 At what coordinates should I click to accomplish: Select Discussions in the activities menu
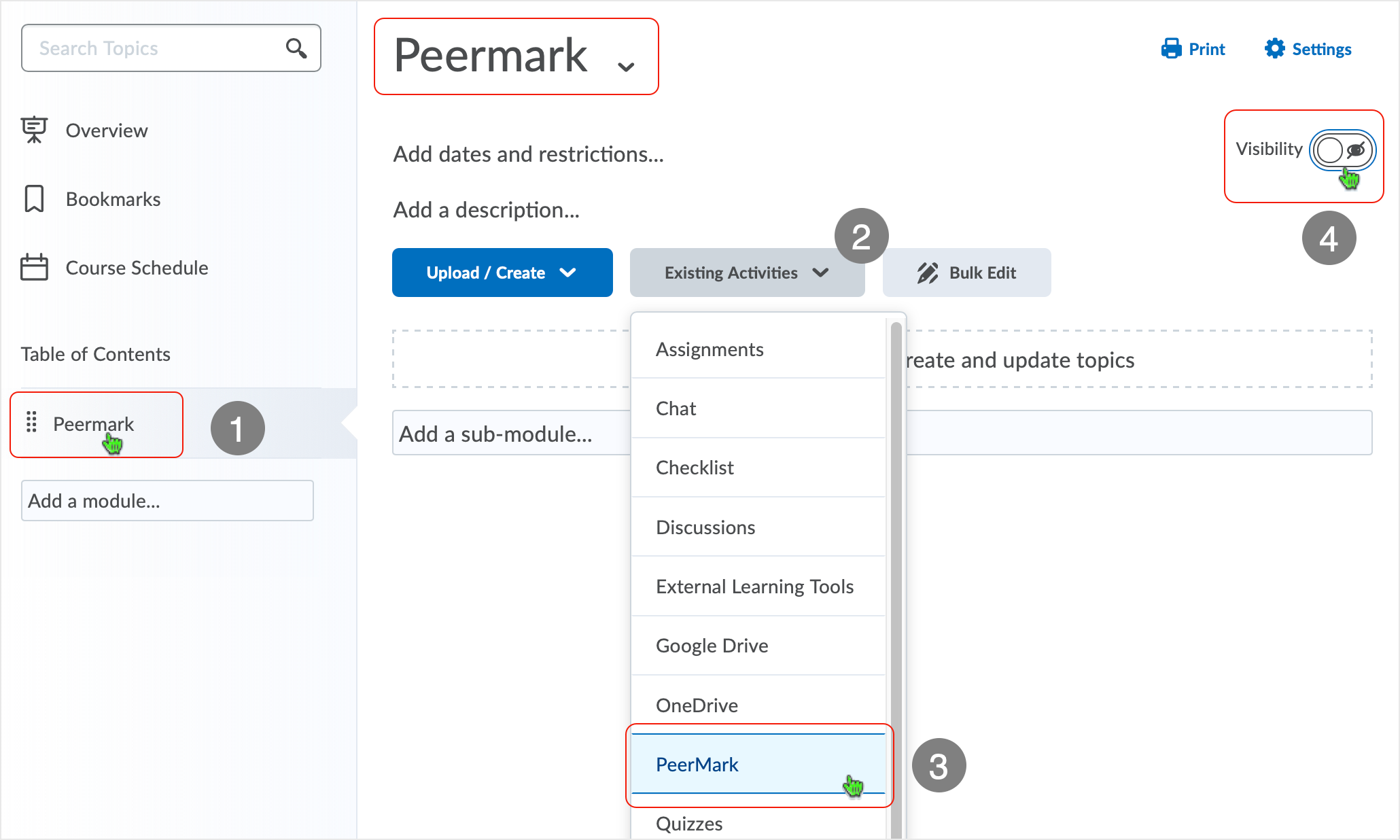tap(758, 527)
